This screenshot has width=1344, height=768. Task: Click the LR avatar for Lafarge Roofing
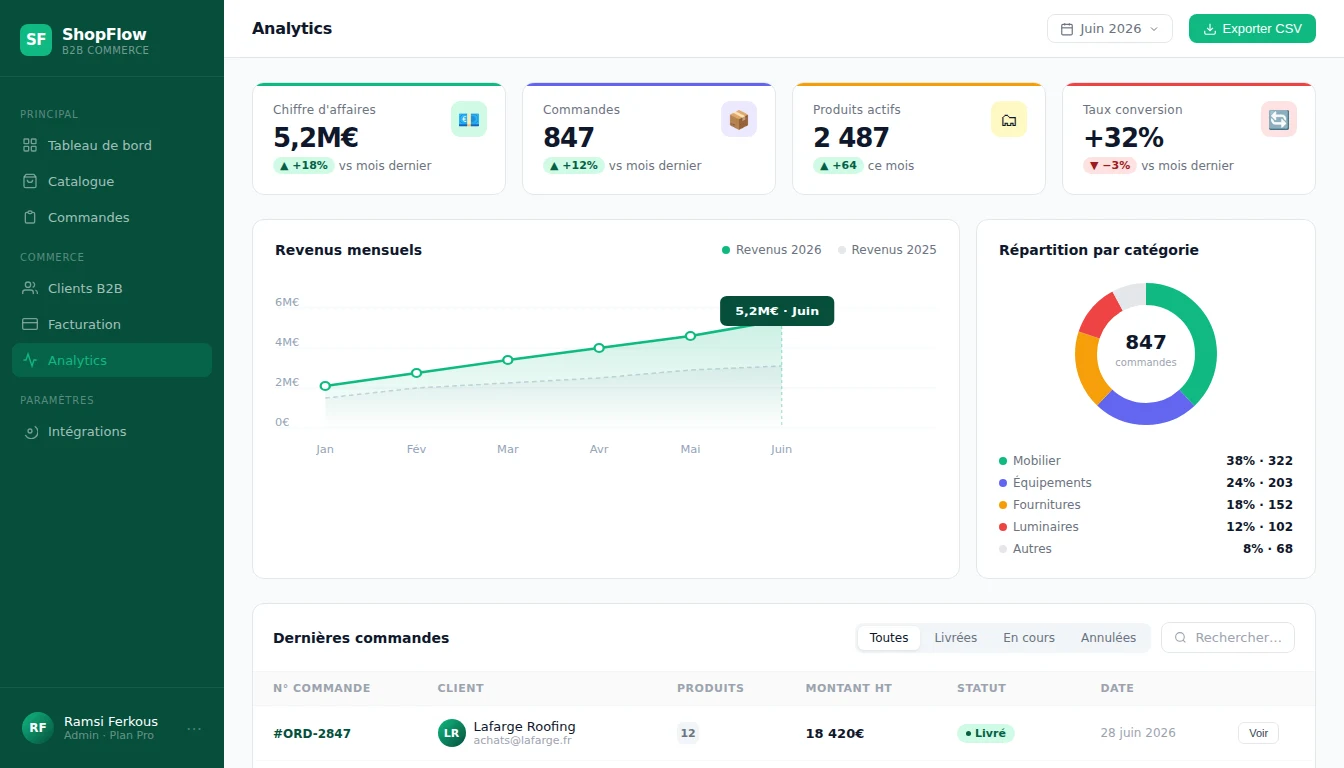click(452, 733)
